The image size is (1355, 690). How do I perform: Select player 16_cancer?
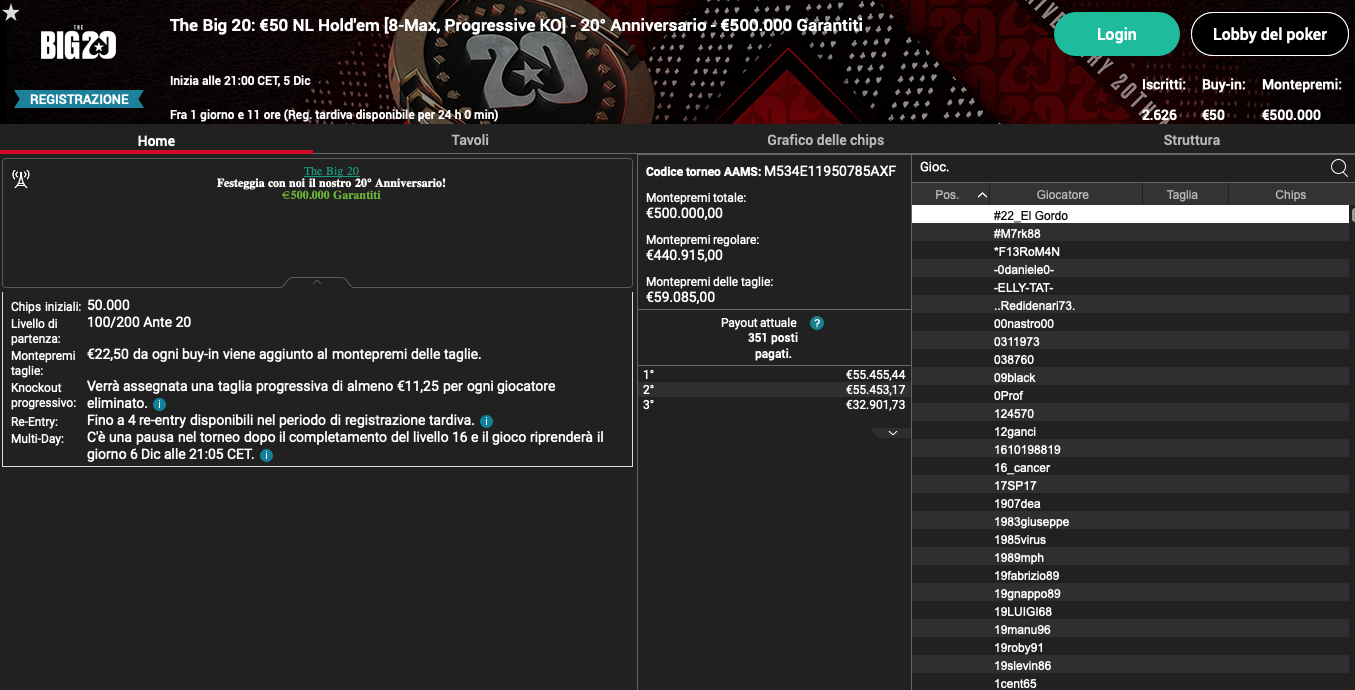coord(1130,467)
